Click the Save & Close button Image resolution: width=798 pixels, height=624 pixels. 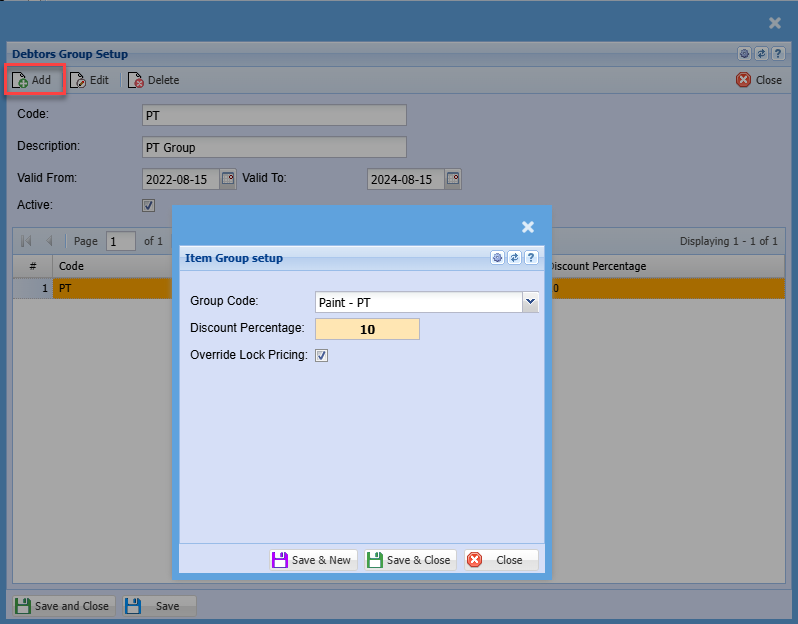(x=411, y=560)
